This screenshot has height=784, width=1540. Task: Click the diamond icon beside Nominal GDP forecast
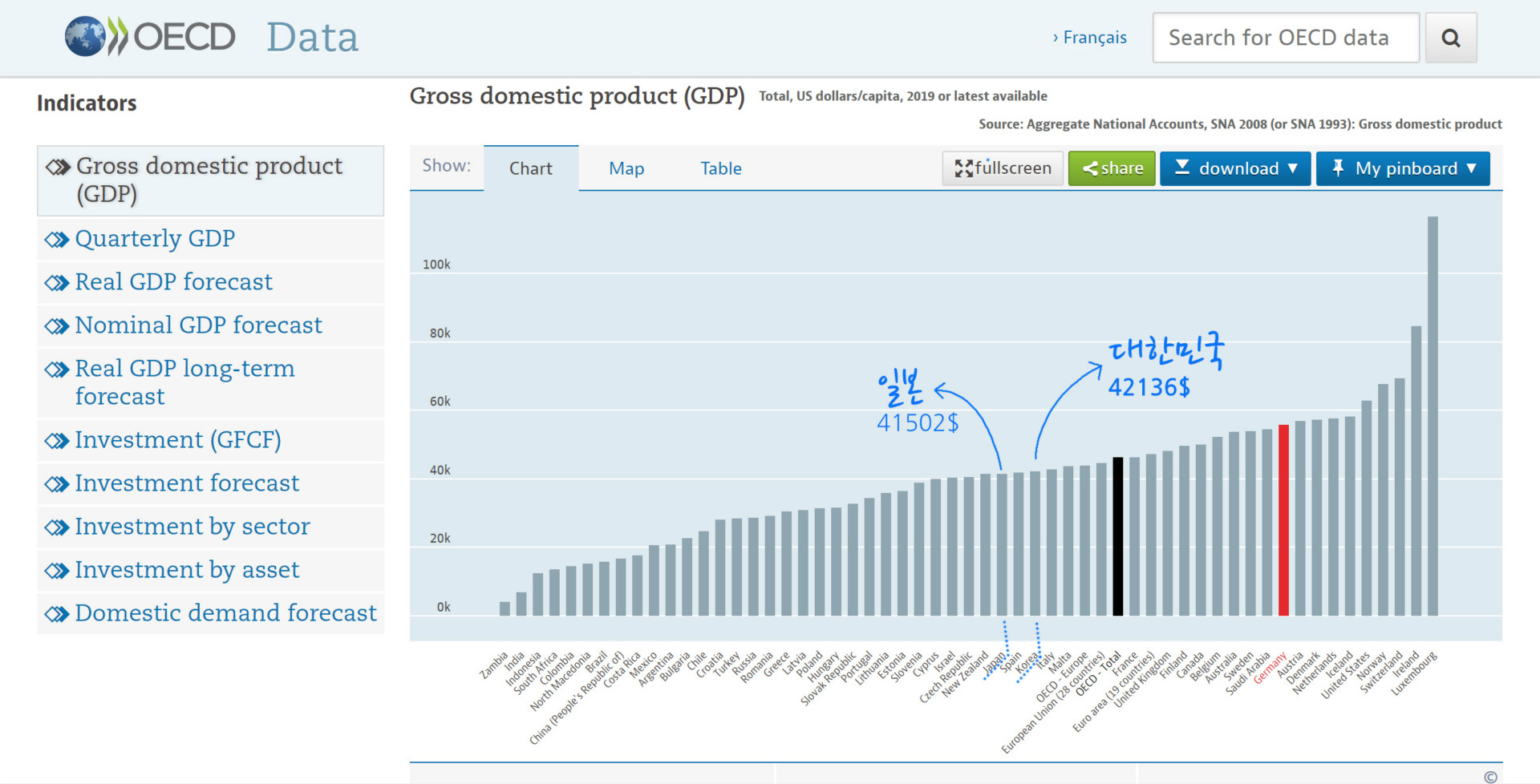57,326
